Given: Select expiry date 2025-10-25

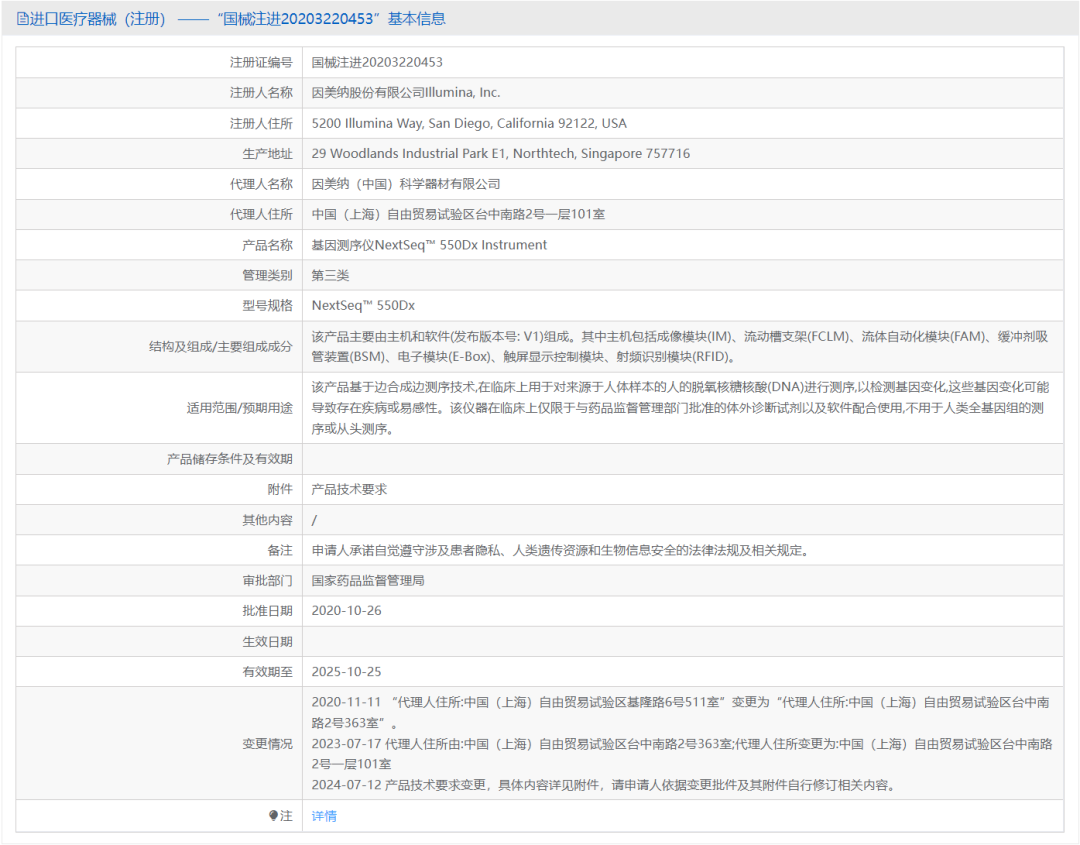Looking at the screenshot, I should pos(346,671).
